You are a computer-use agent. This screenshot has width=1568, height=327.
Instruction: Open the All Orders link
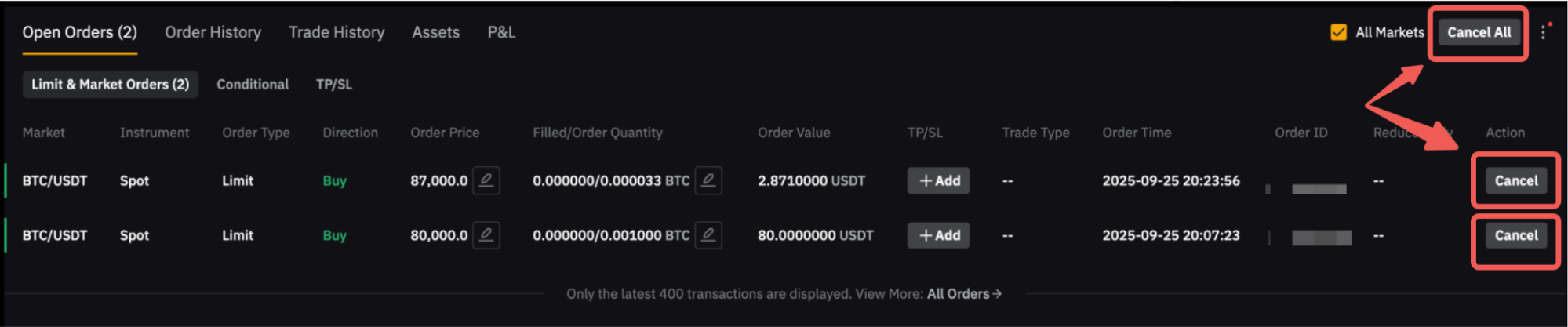point(964,294)
